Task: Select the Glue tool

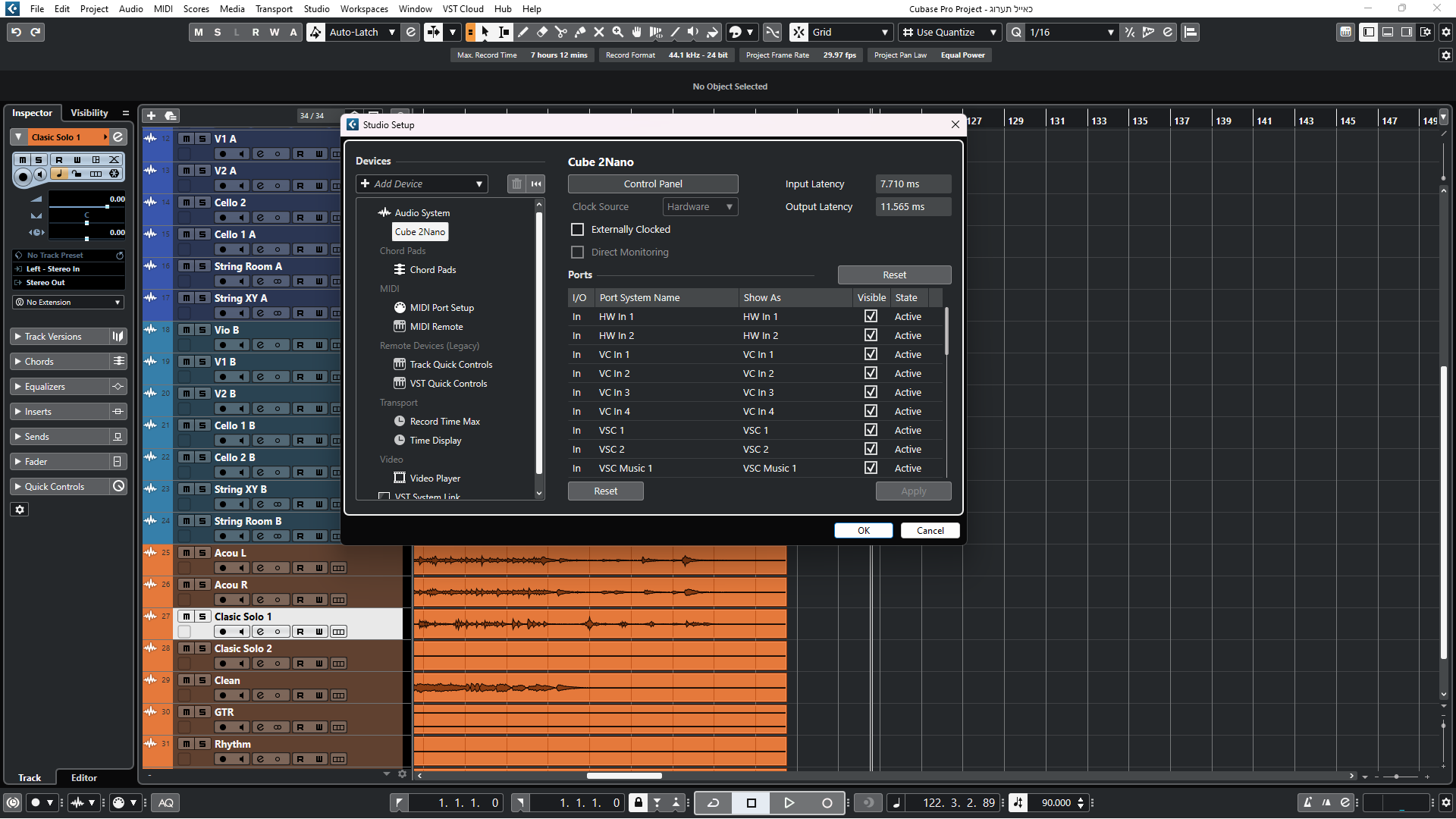Action: pos(580,32)
